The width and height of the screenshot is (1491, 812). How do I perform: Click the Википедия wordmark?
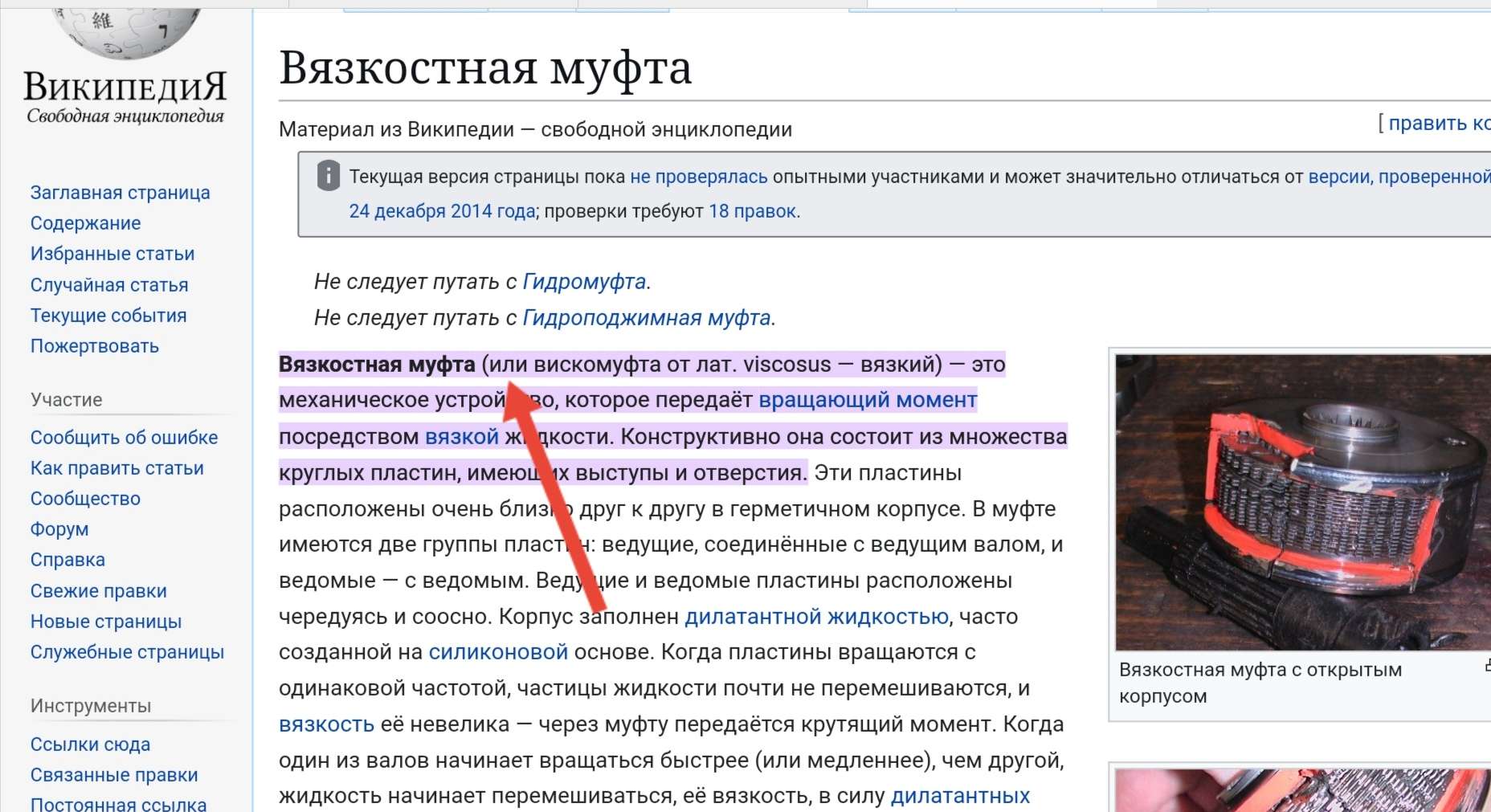tap(125, 87)
